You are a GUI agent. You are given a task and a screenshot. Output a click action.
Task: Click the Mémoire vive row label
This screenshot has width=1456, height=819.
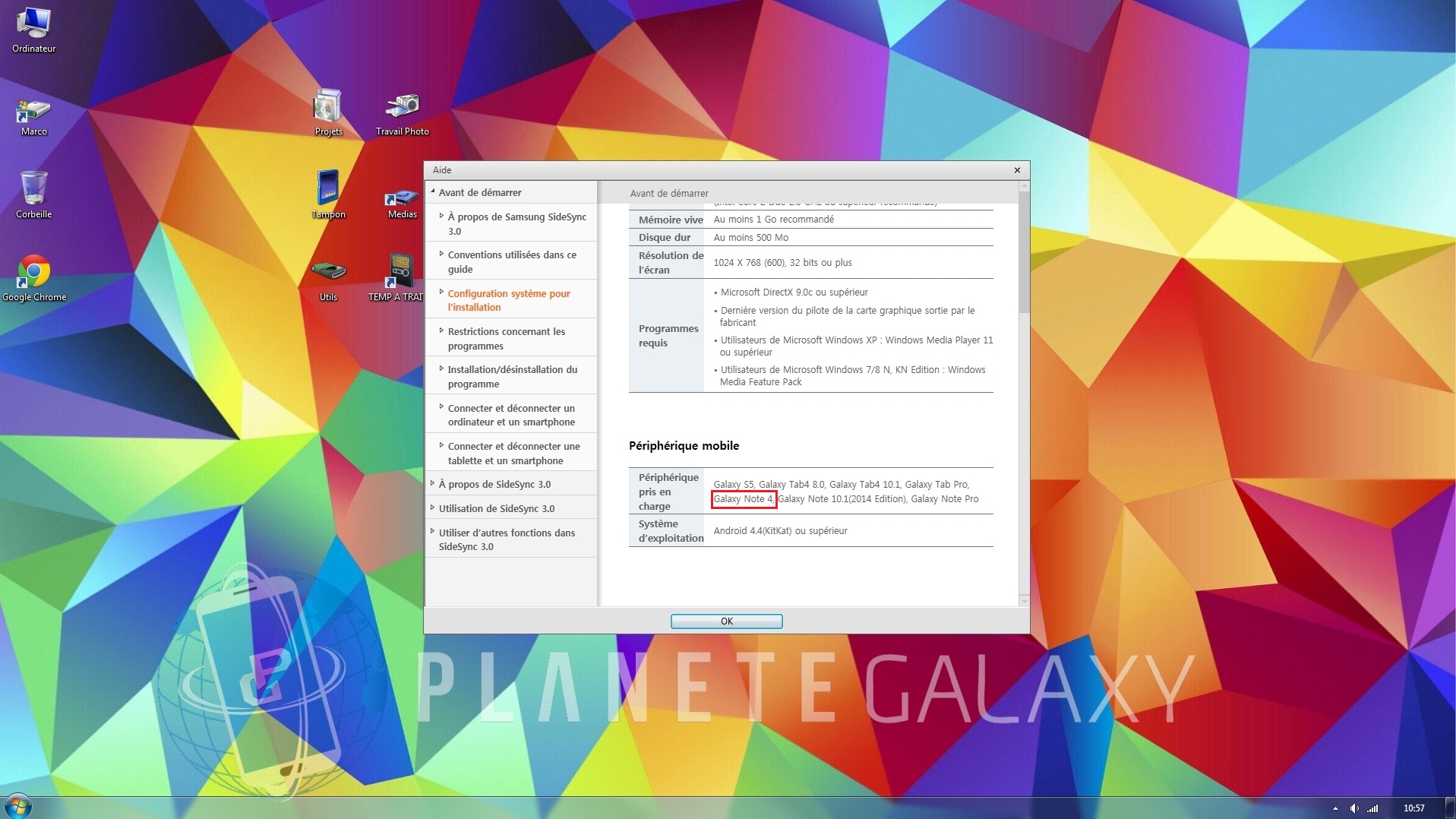671,220
